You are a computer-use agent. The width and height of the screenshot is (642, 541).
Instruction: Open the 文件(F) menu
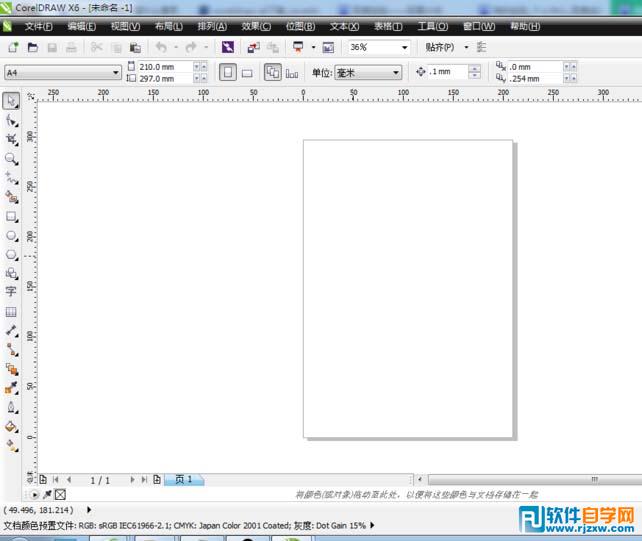click(x=38, y=27)
